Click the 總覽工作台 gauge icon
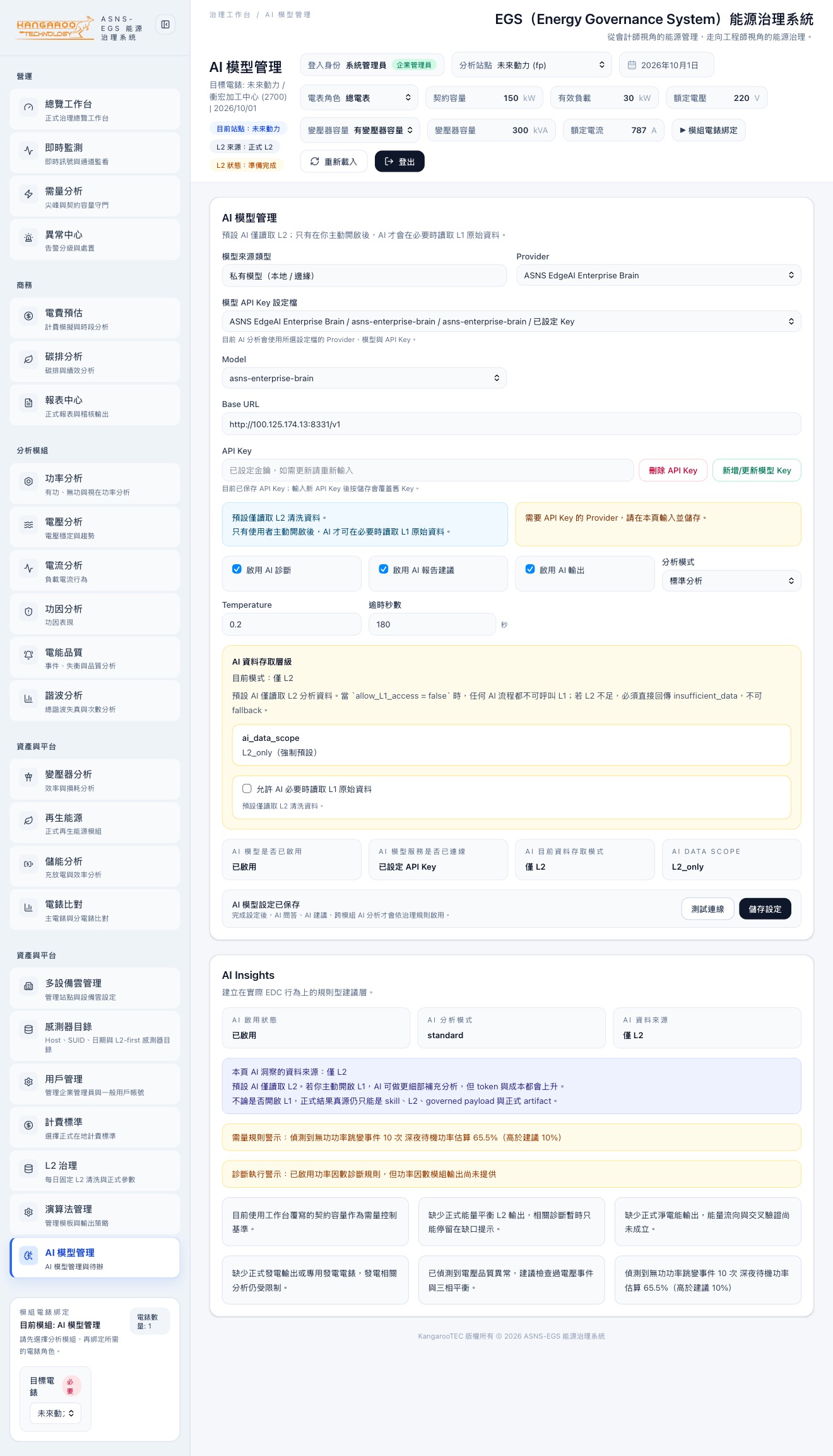The image size is (833, 1456). pyautogui.click(x=28, y=107)
